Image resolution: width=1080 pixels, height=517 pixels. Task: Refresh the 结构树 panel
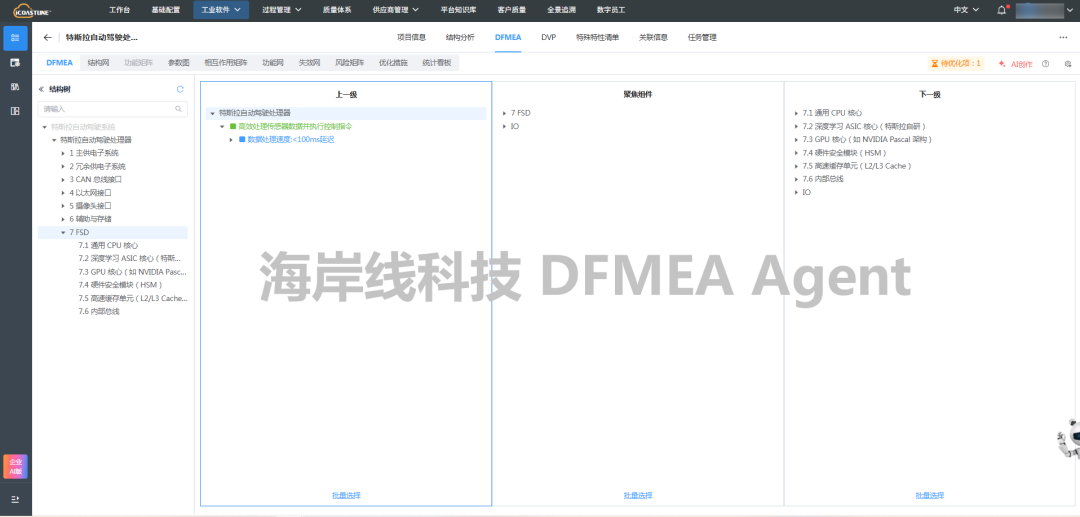180,89
